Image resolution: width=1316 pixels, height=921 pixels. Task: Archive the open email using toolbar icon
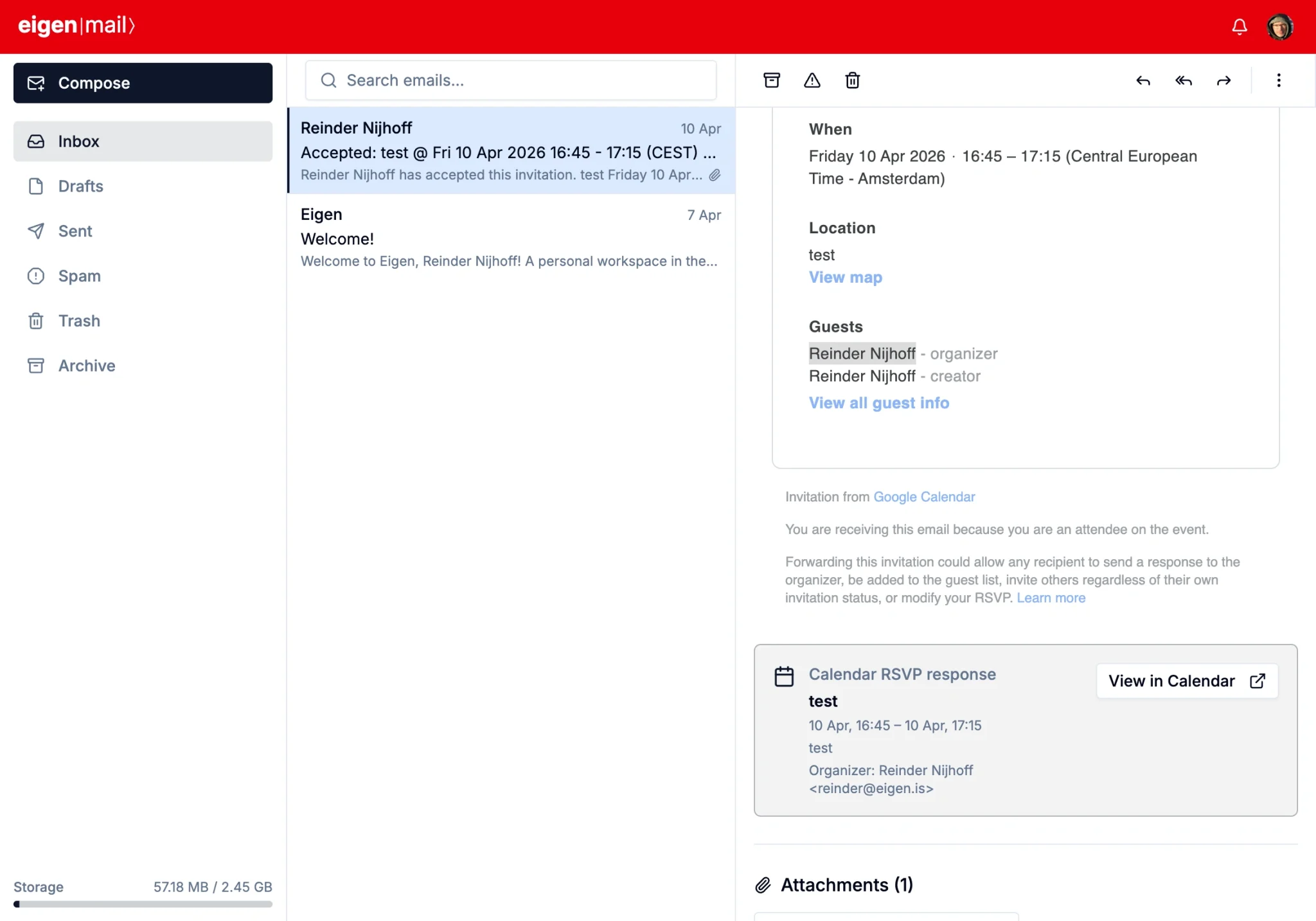click(x=771, y=80)
